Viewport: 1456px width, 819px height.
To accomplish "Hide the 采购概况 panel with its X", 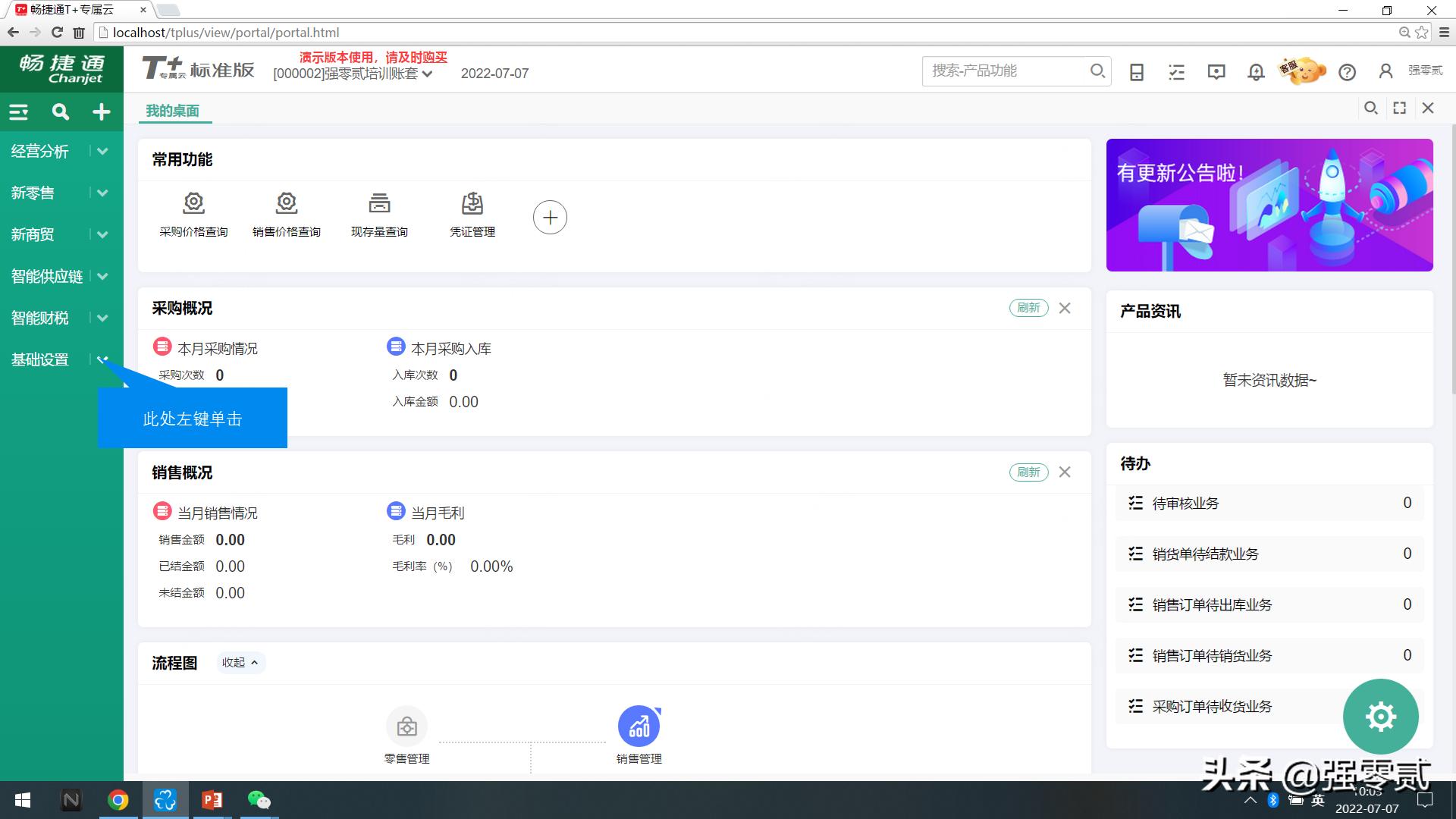I will point(1065,308).
